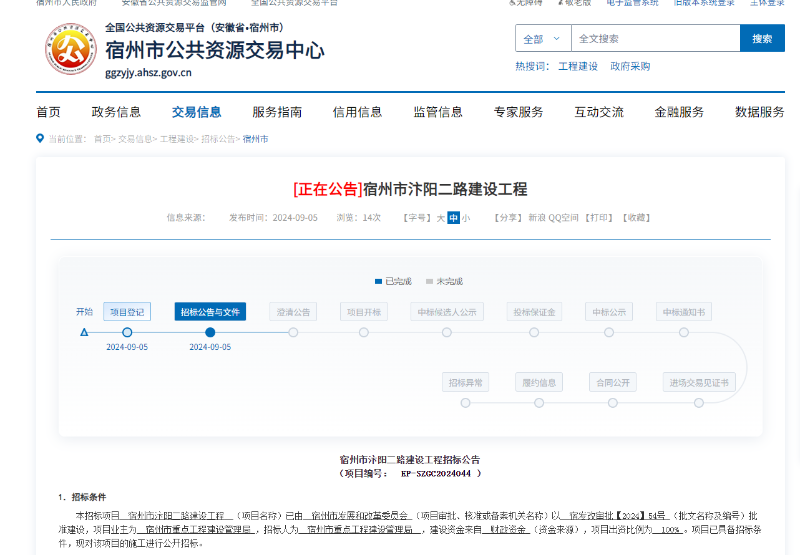Click the 浏览：14次 view count
The height and width of the screenshot is (555, 800).
coord(359,218)
